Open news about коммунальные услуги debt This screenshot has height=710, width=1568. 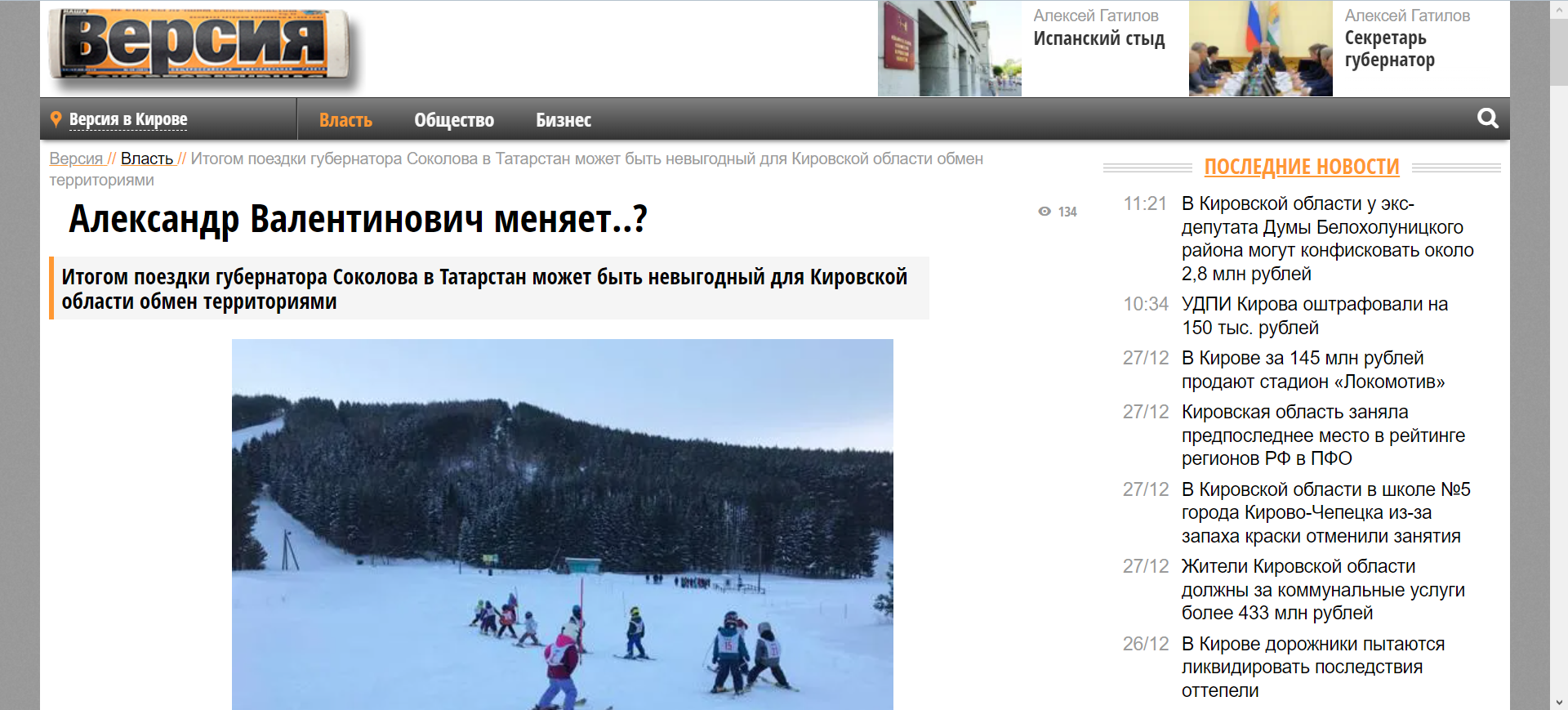point(1323,590)
